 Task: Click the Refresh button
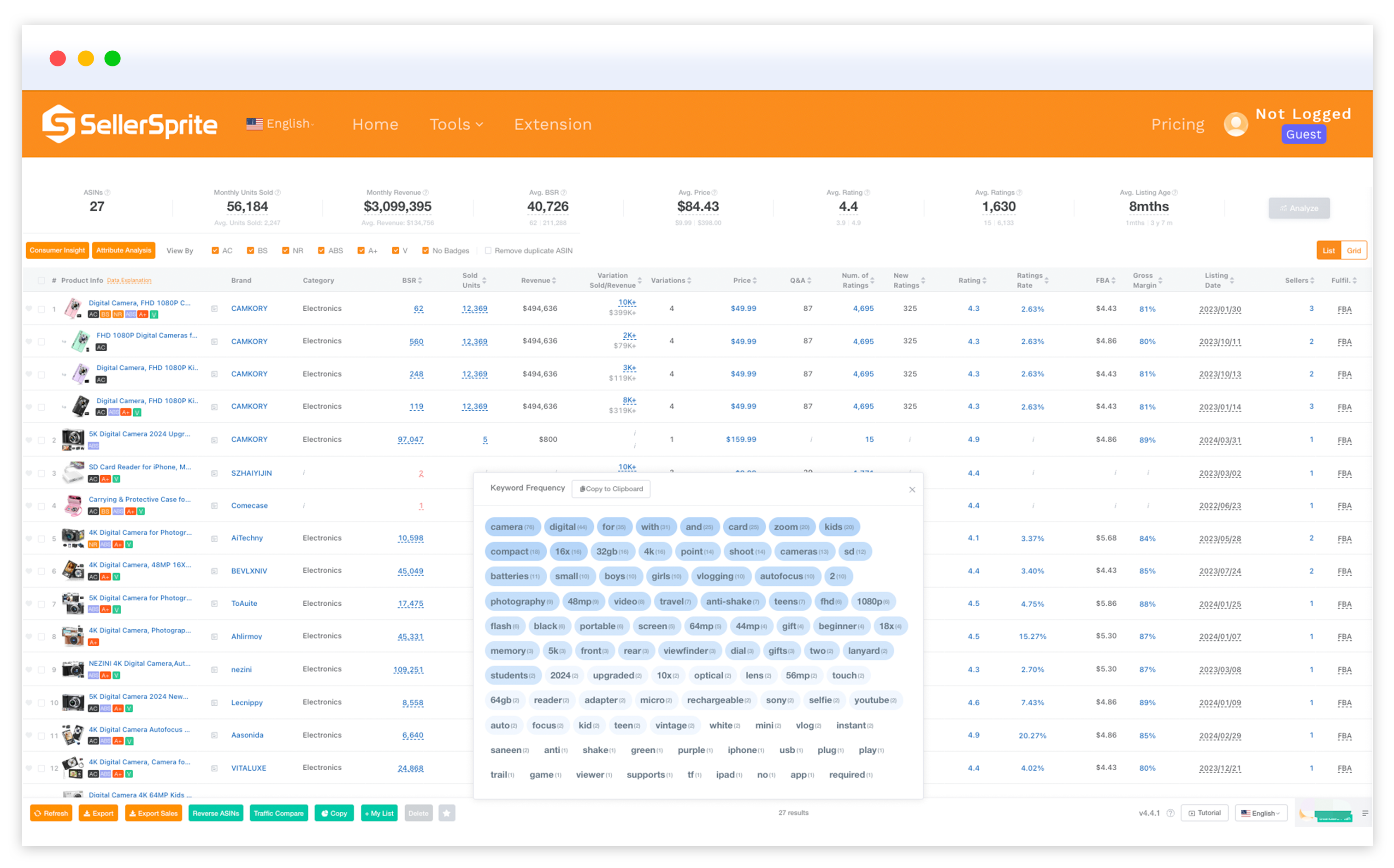(x=51, y=813)
